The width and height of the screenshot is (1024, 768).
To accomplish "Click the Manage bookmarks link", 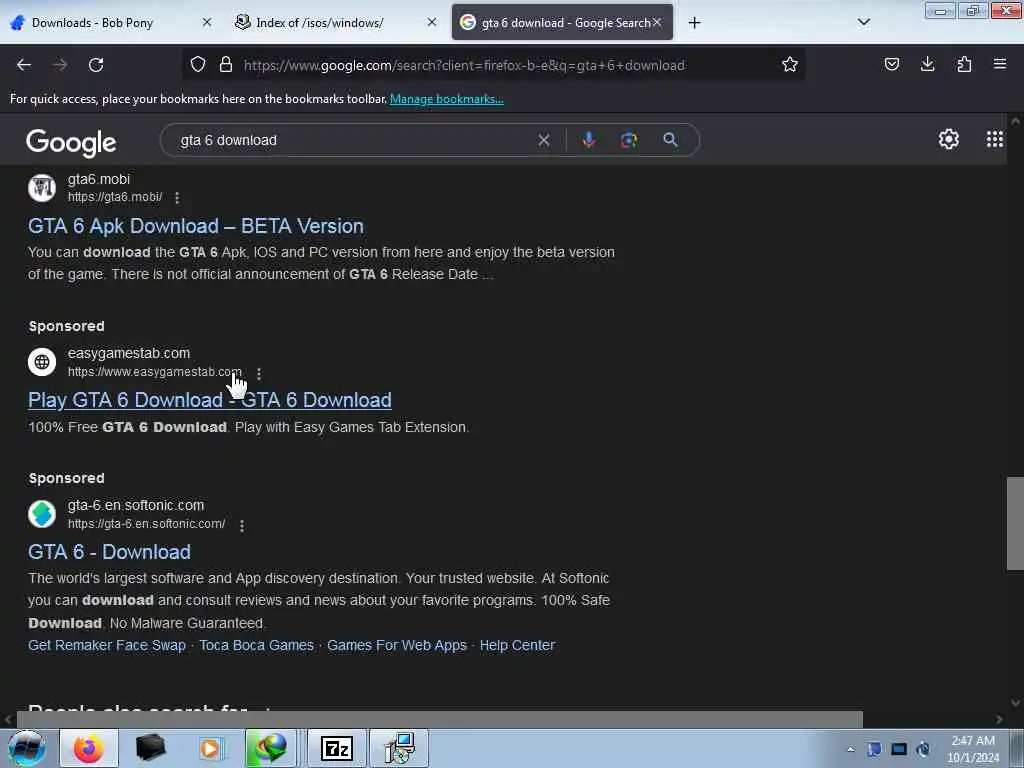I will pos(447,99).
